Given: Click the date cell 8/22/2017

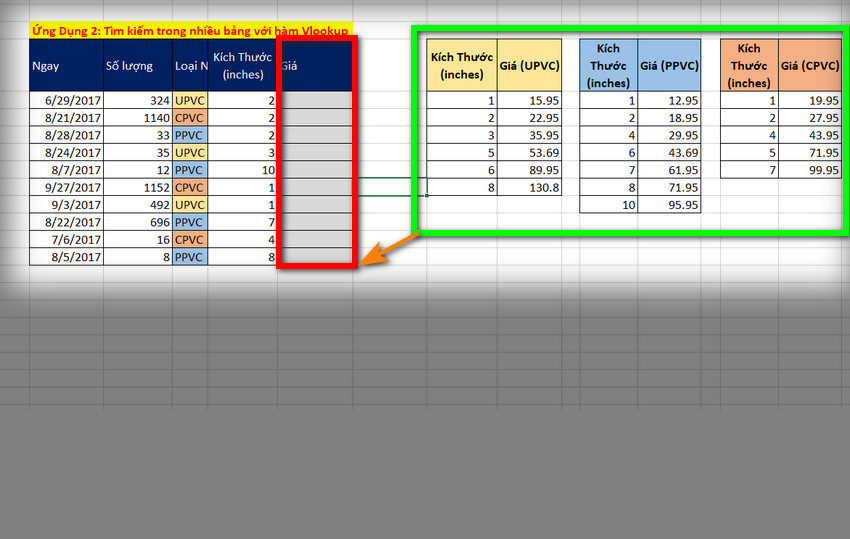Looking at the screenshot, I should (65, 222).
